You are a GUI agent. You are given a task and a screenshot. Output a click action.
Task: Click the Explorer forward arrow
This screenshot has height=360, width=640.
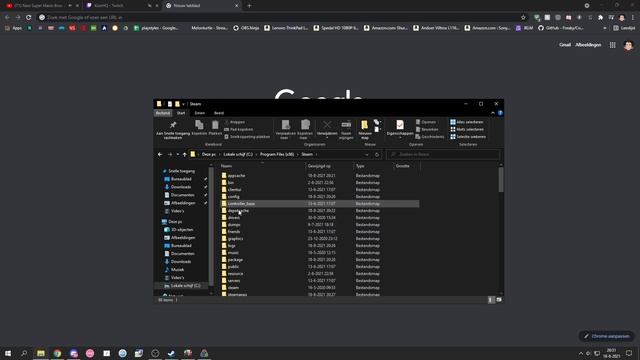(x=170, y=154)
